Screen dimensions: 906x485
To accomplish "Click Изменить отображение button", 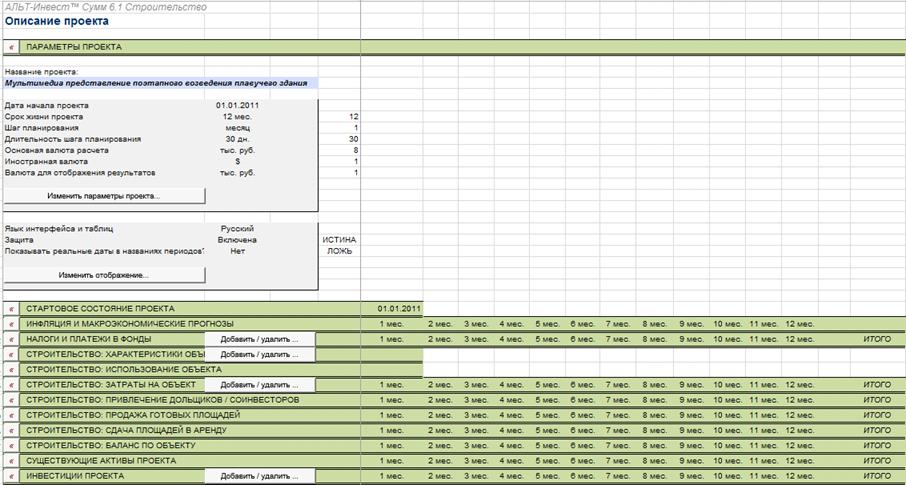I will coord(104,275).
